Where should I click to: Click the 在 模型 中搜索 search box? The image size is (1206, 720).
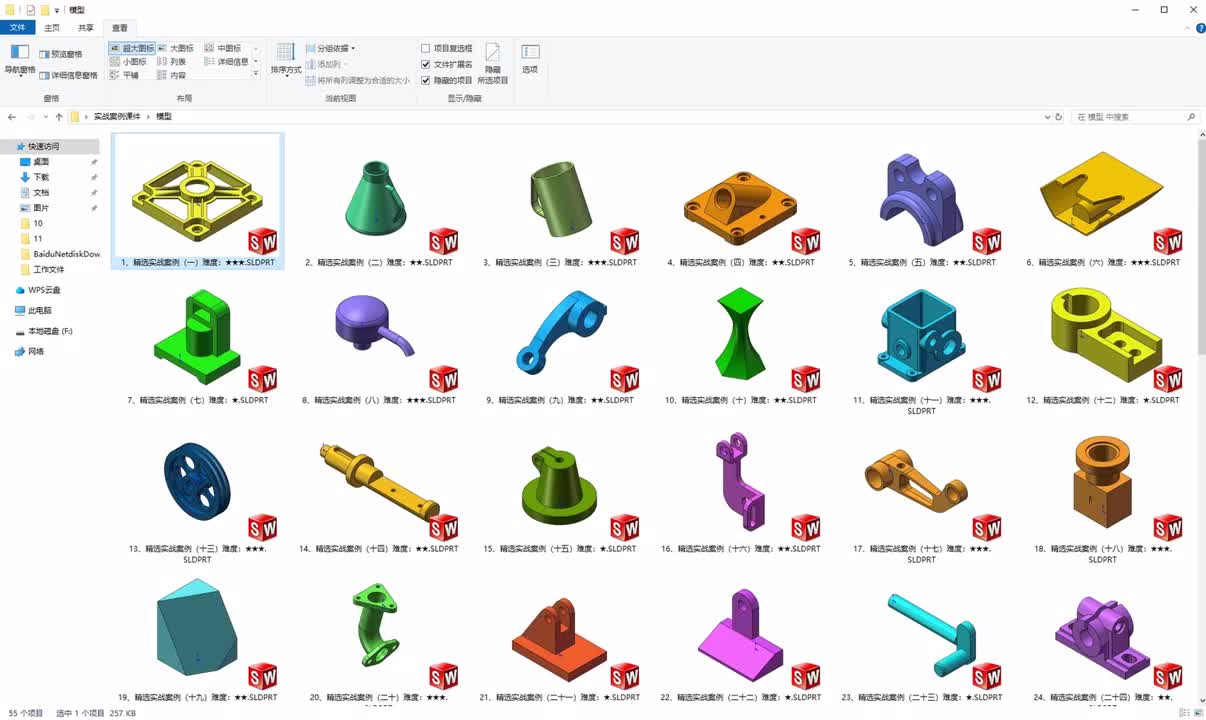[1136, 117]
